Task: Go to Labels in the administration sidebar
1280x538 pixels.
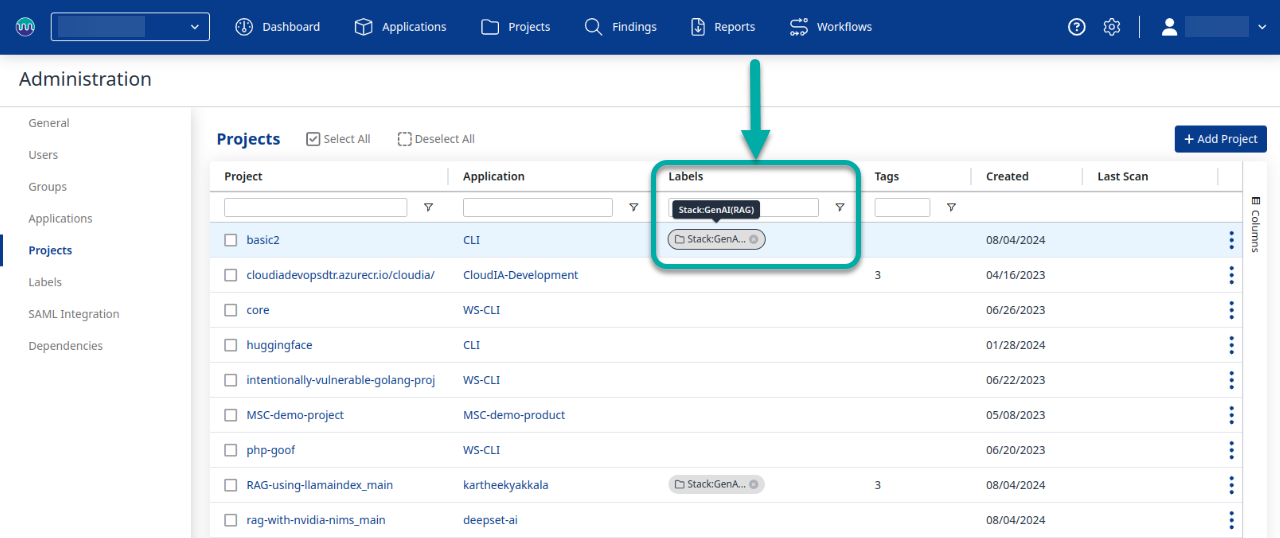Action: pyautogui.click(x=45, y=282)
